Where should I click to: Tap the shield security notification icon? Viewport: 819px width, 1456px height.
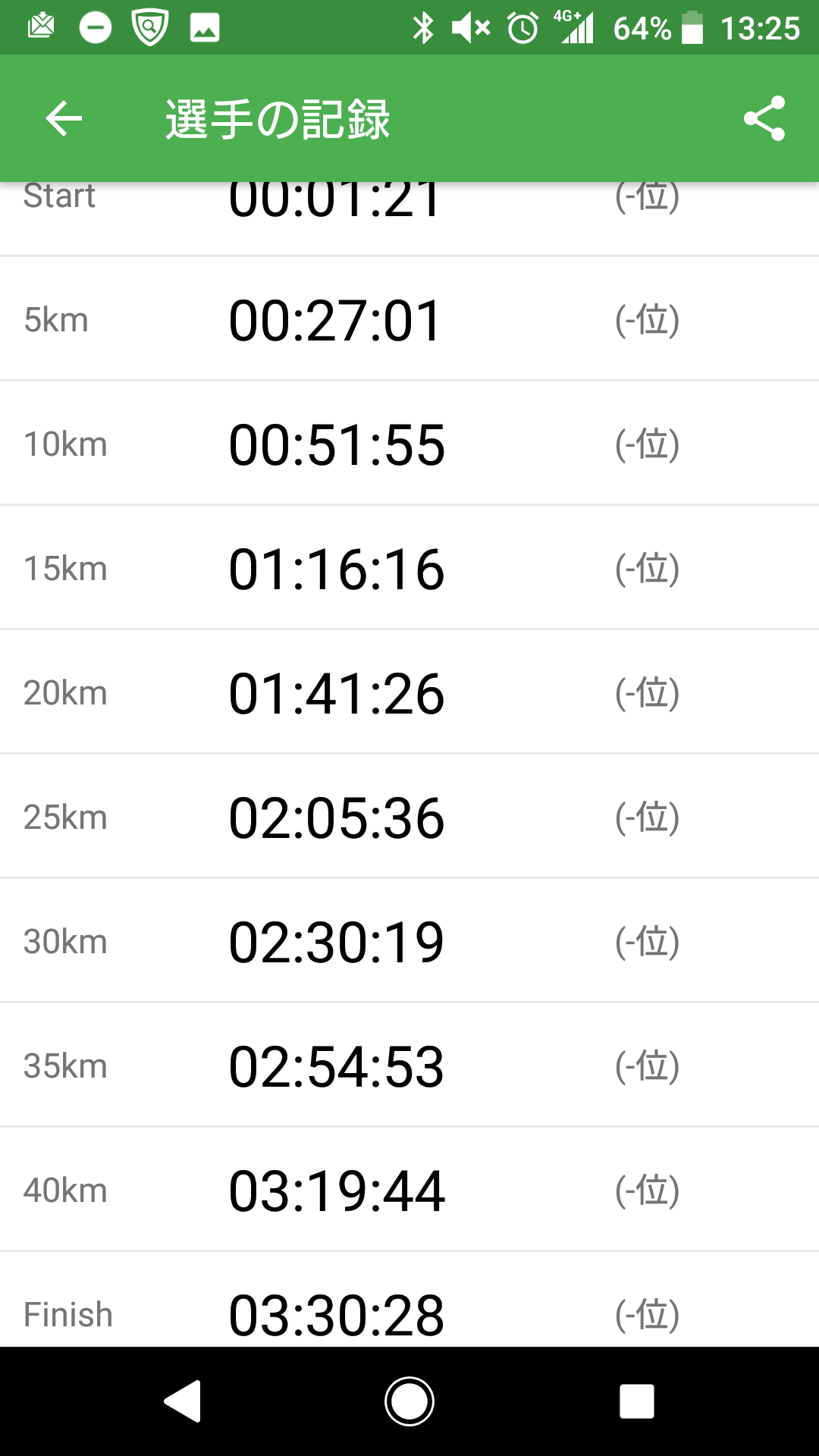click(x=149, y=28)
